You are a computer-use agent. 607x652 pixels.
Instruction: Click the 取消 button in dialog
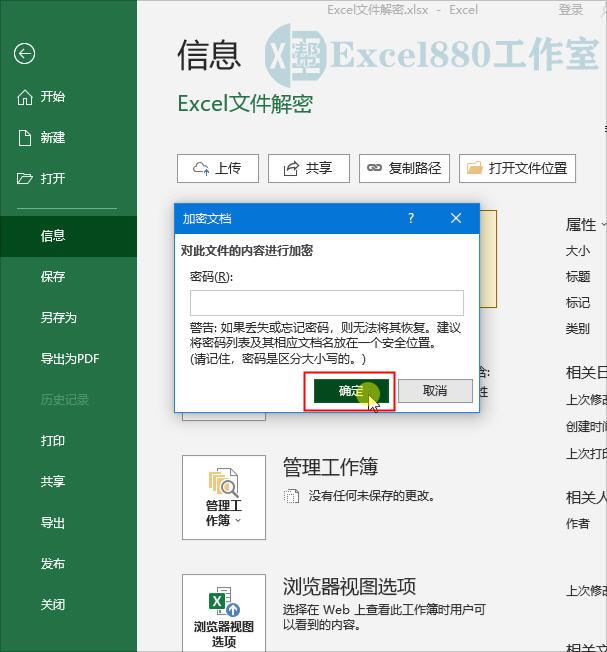(435, 391)
